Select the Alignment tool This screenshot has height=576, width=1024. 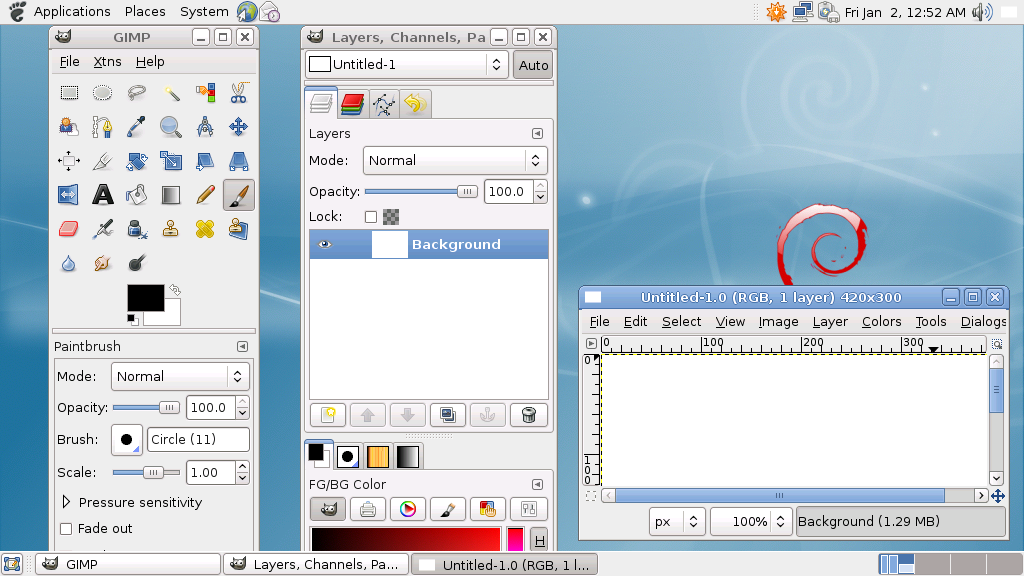(x=69, y=161)
